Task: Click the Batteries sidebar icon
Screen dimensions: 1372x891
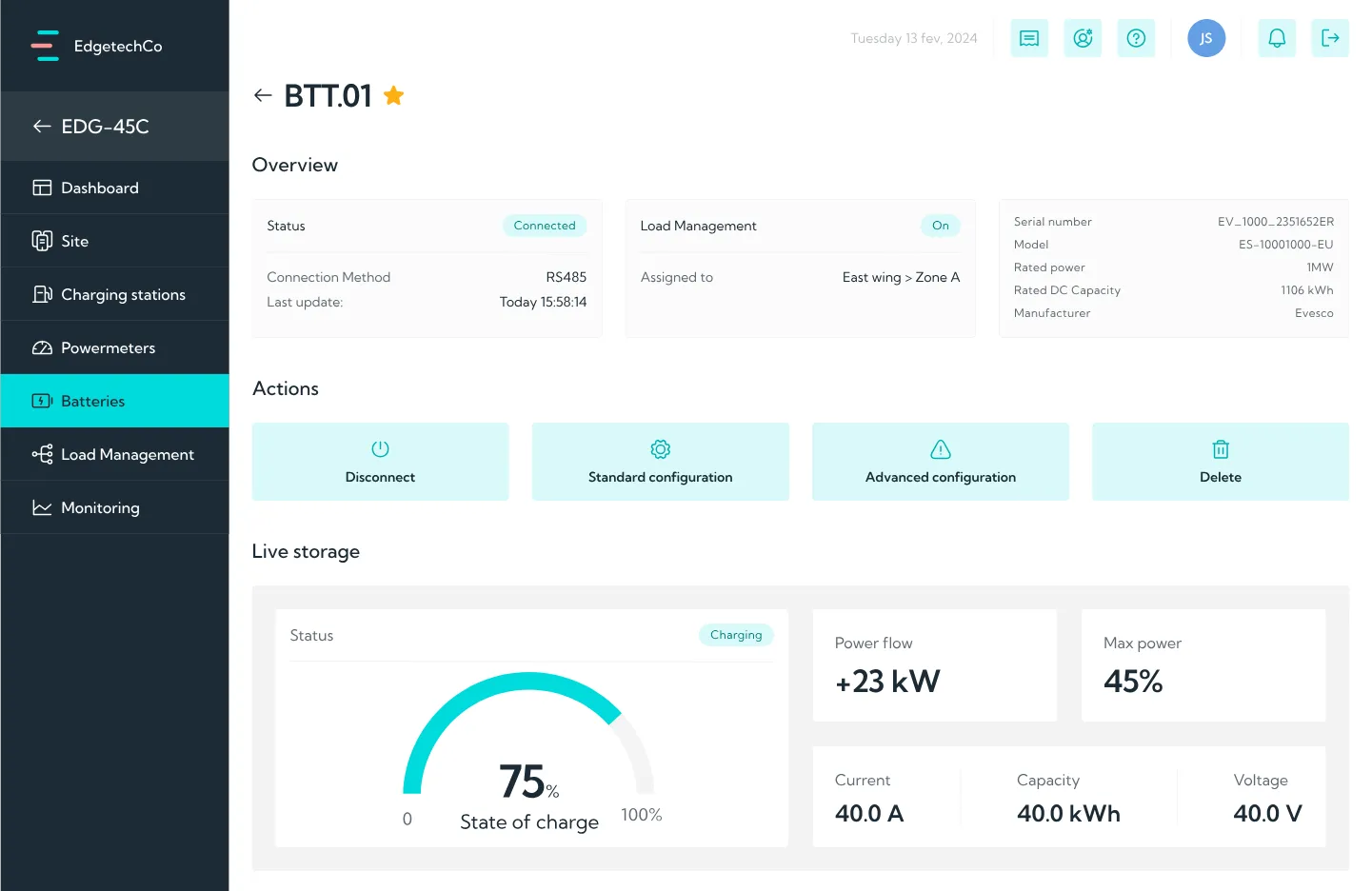Action: pos(42,401)
